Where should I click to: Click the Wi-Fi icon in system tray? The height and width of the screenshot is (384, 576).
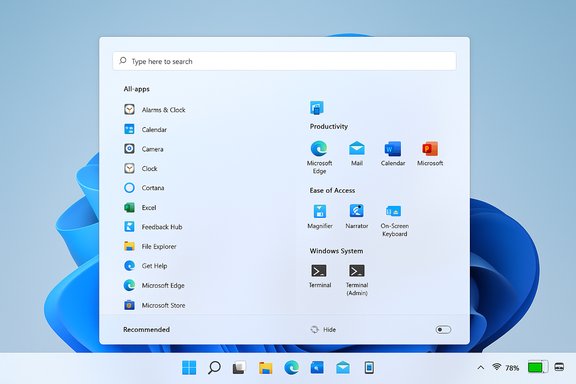[x=497, y=367]
